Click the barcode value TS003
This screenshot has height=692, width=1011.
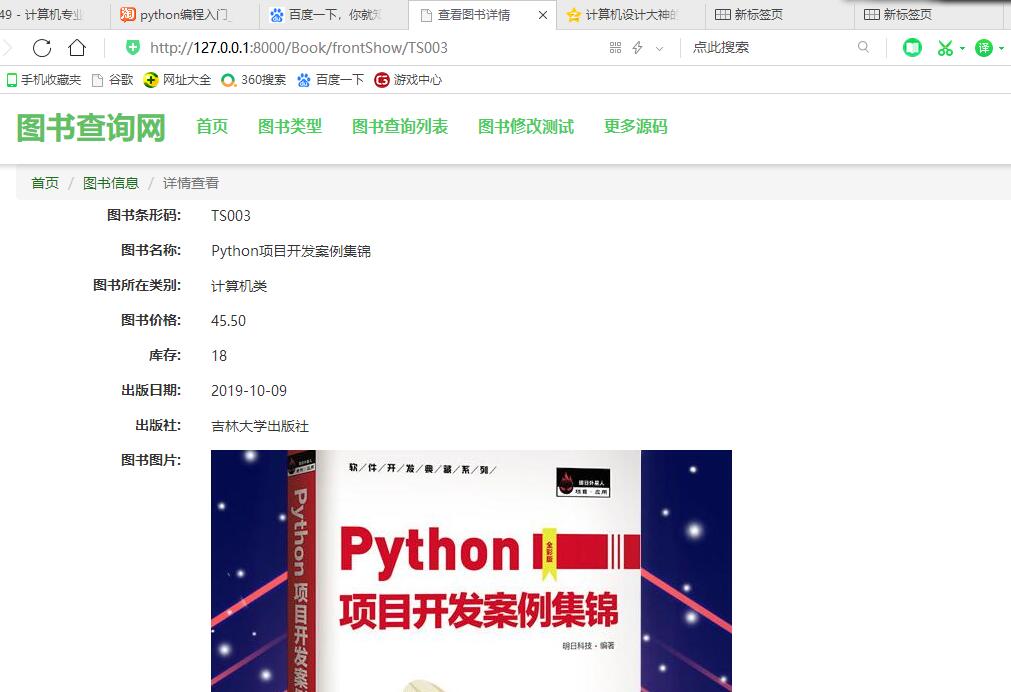coord(231,216)
